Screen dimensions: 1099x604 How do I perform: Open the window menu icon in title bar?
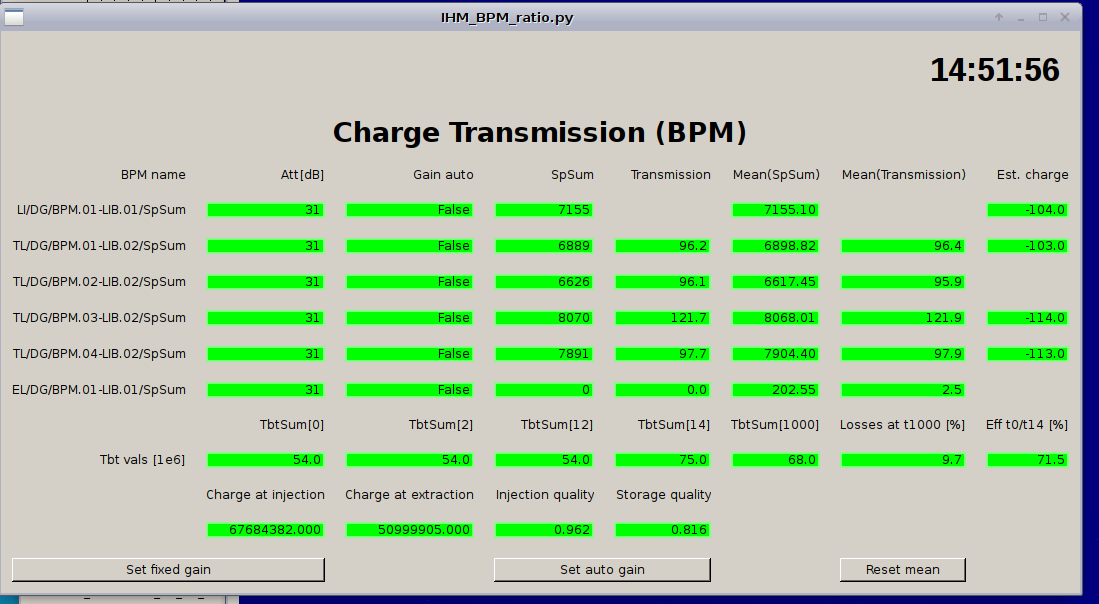pyautogui.click(x=14, y=17)
